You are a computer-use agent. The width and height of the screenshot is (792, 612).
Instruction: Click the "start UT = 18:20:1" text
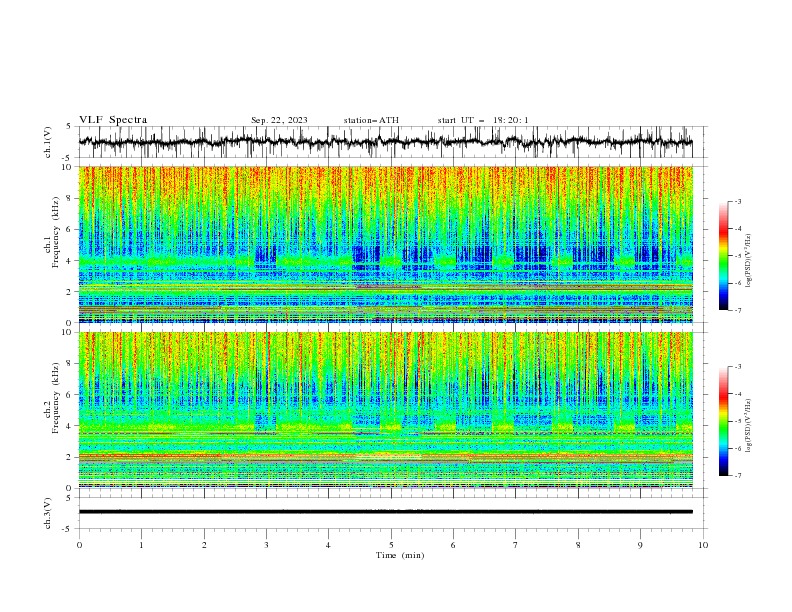[483, 120]
